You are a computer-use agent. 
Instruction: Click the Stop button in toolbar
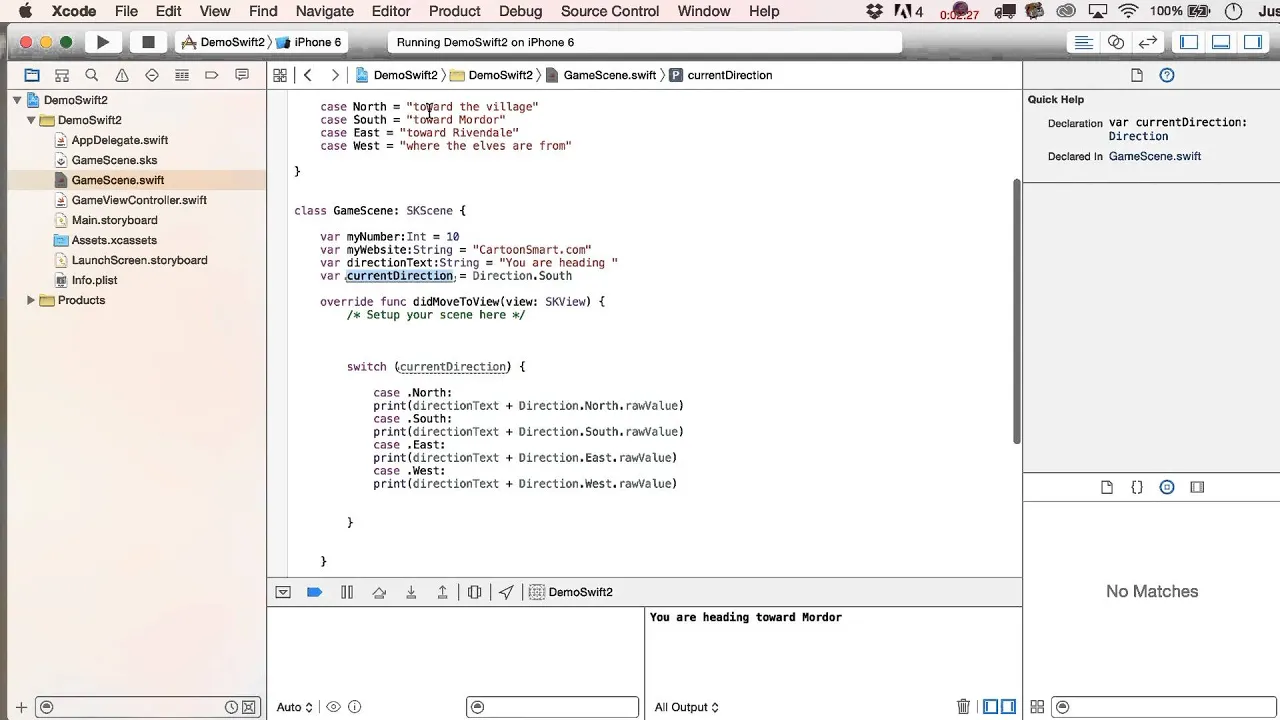coord(148,42)
